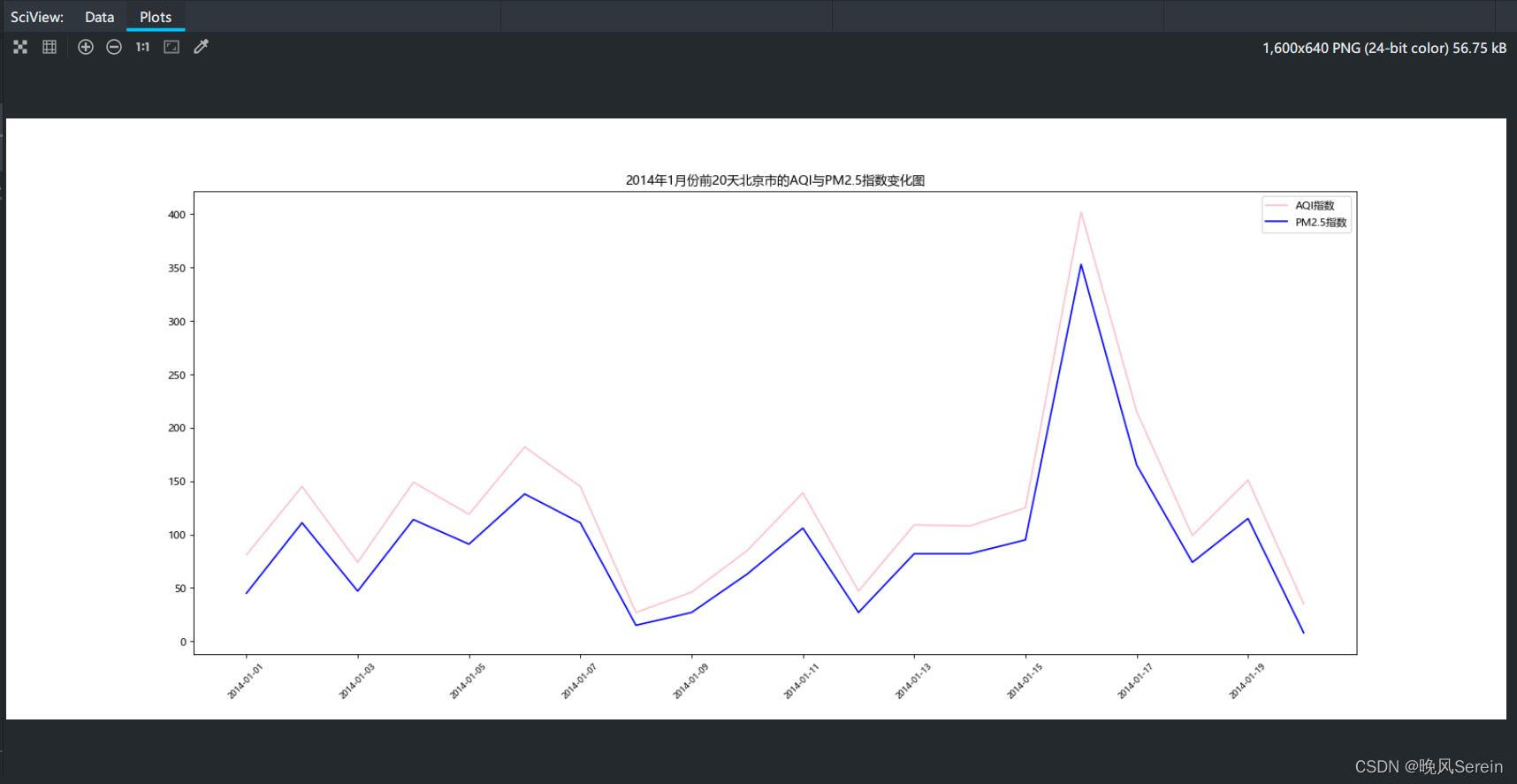Toggle the grid display icon
This screenshot has width=1517, height=784.
[x=50, y=47]
